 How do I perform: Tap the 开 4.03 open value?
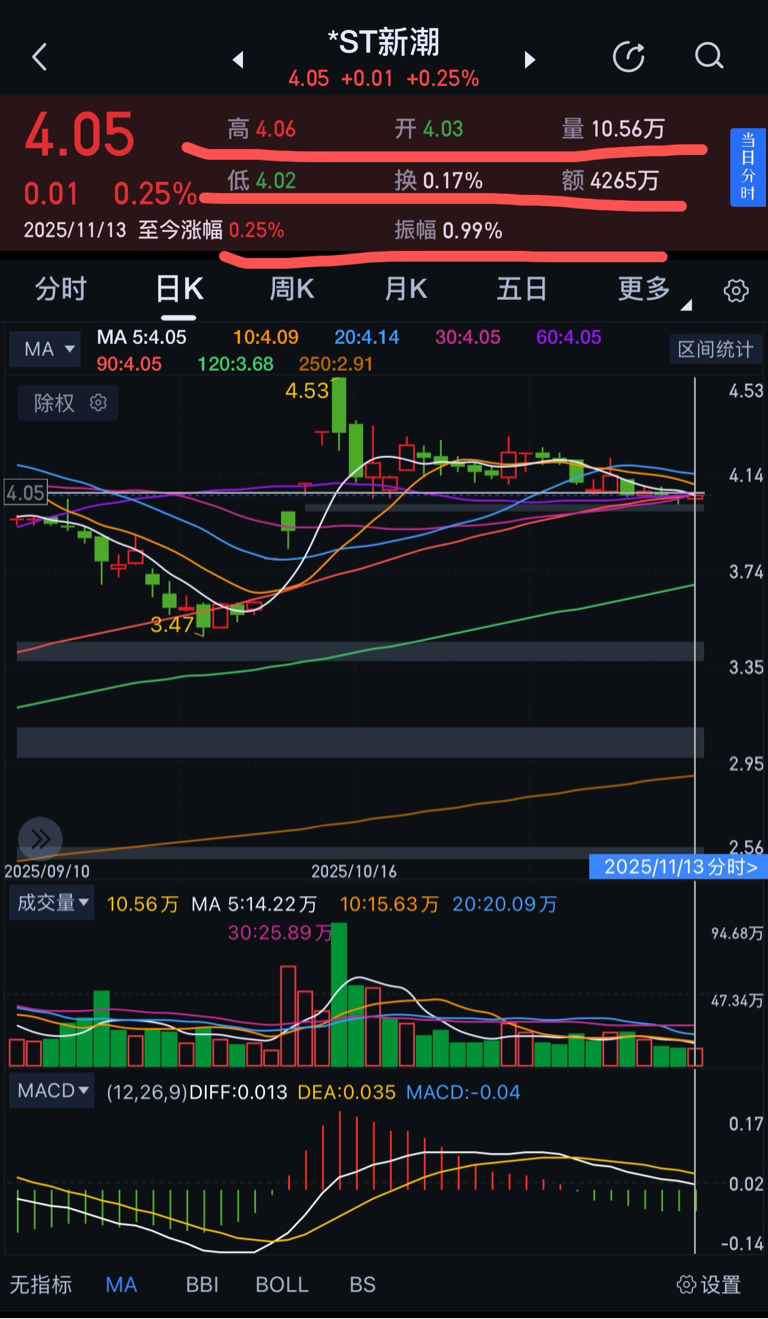[429, 129]
